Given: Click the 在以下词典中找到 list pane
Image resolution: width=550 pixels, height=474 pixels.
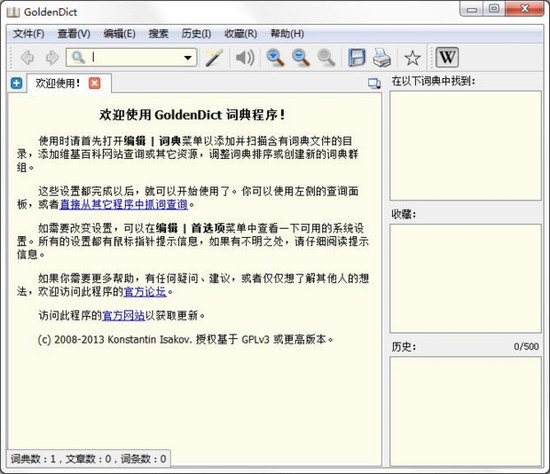Looking at the screenshot, I should (465, 146).
